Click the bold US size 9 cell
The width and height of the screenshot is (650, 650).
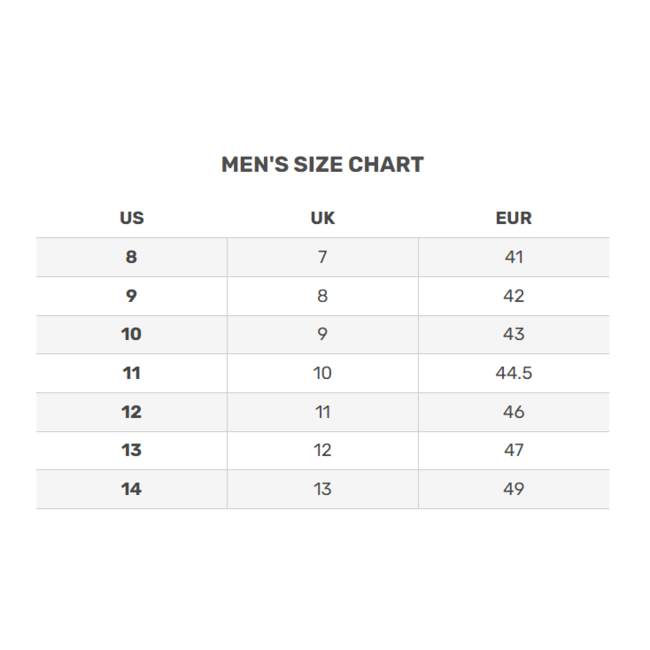click(131, 296)
